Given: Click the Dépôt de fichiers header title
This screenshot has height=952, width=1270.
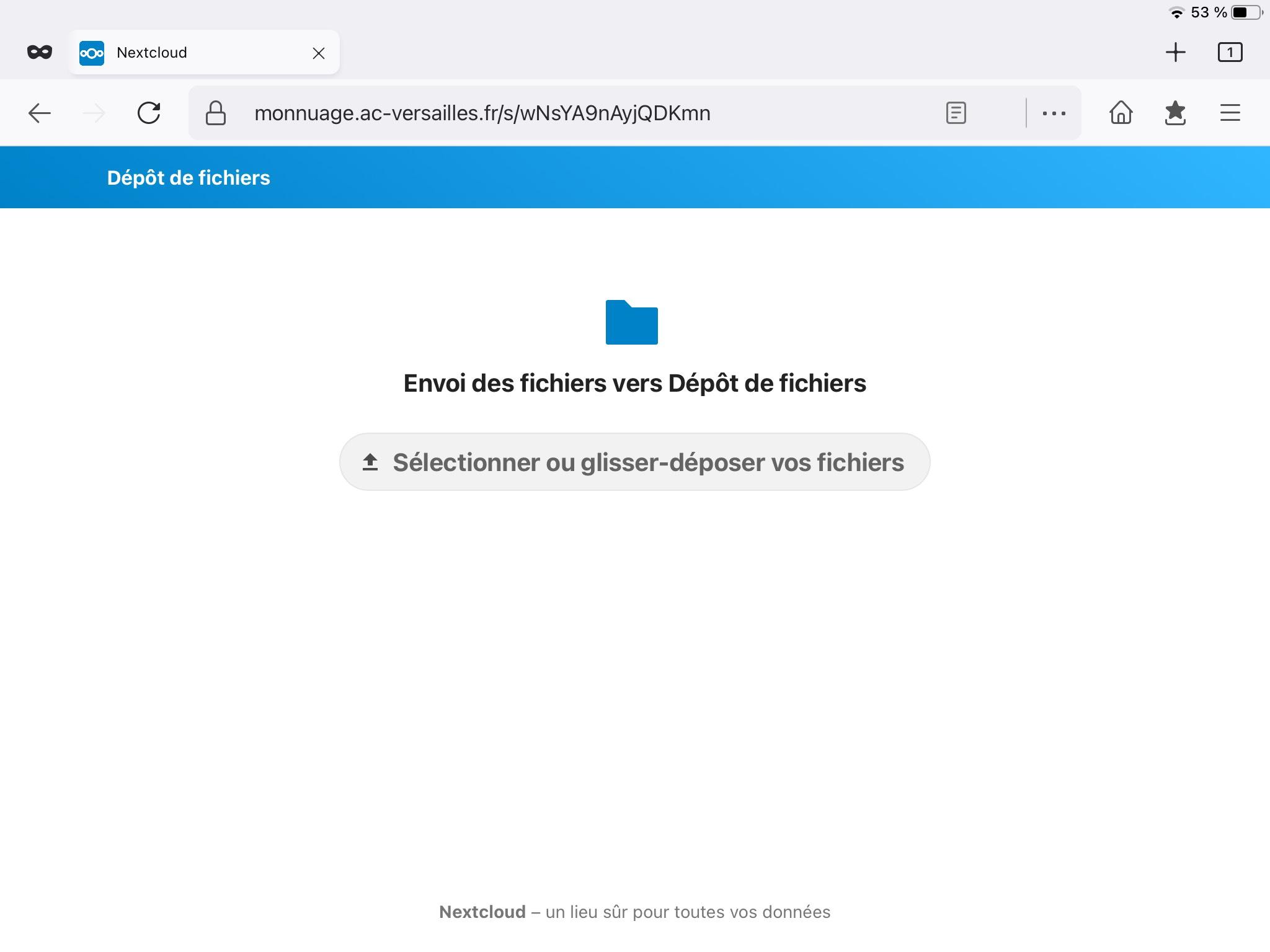Looking at the screenshot, I should coord(189,178).
